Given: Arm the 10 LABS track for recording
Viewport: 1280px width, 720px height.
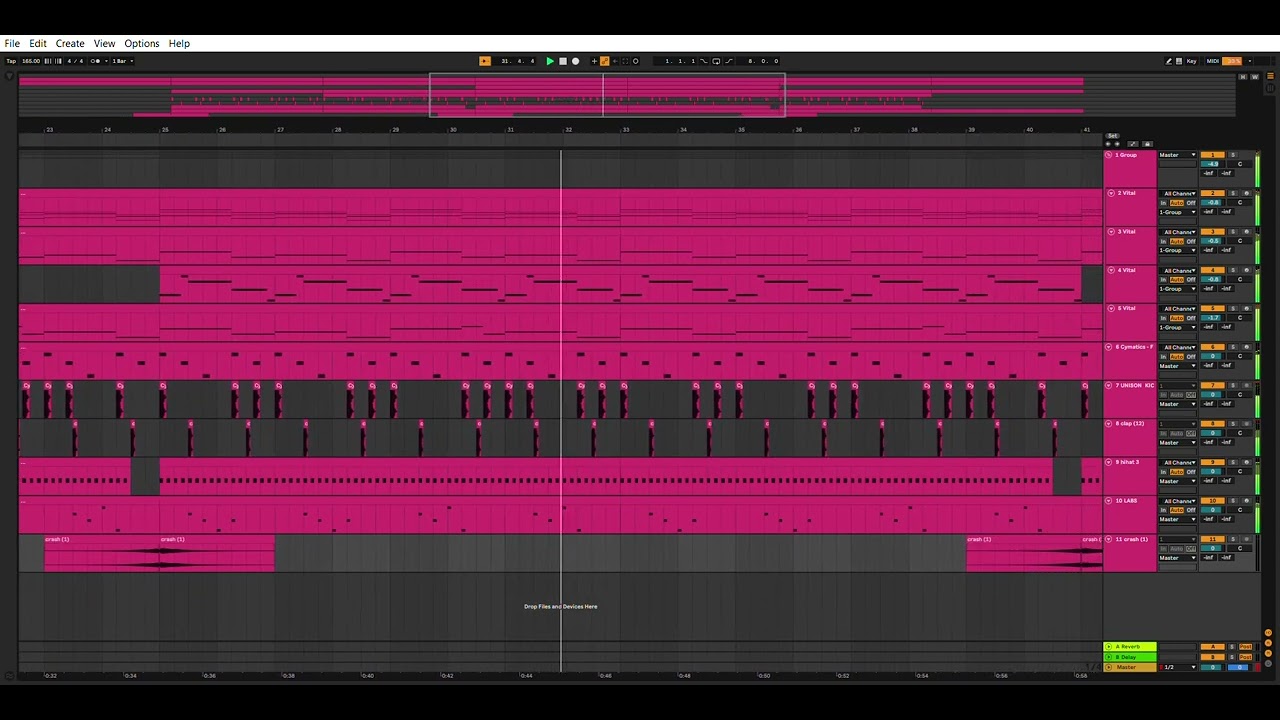Looking at the screenshot, I should tap(1246, 501).
